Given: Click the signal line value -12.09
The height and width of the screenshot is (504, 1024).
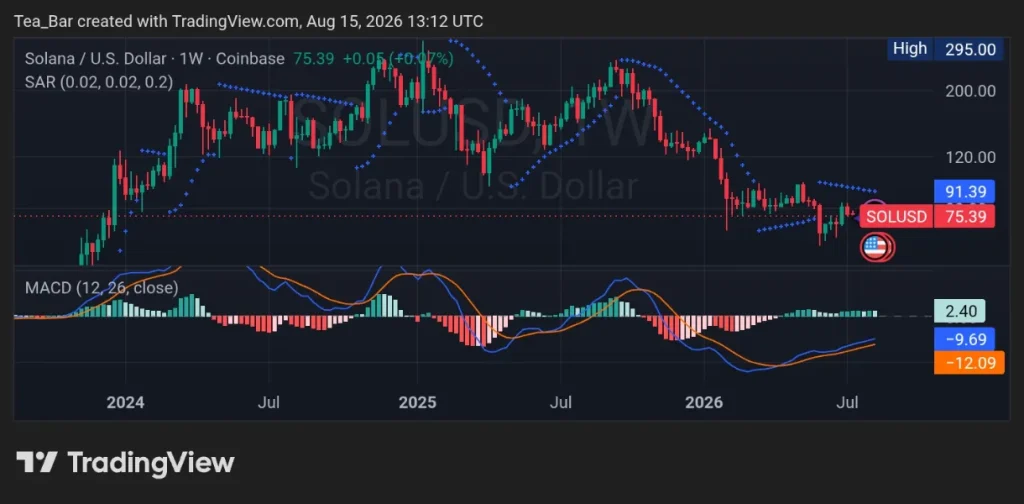Looking at the screenshot, I should (x=968, y=362).
